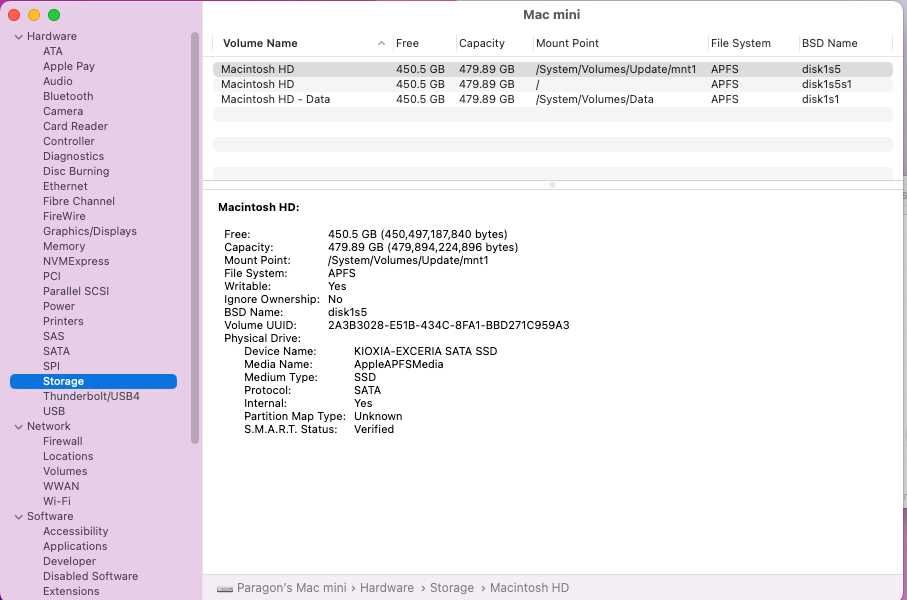Open Applications under Software

coord(75,546)
